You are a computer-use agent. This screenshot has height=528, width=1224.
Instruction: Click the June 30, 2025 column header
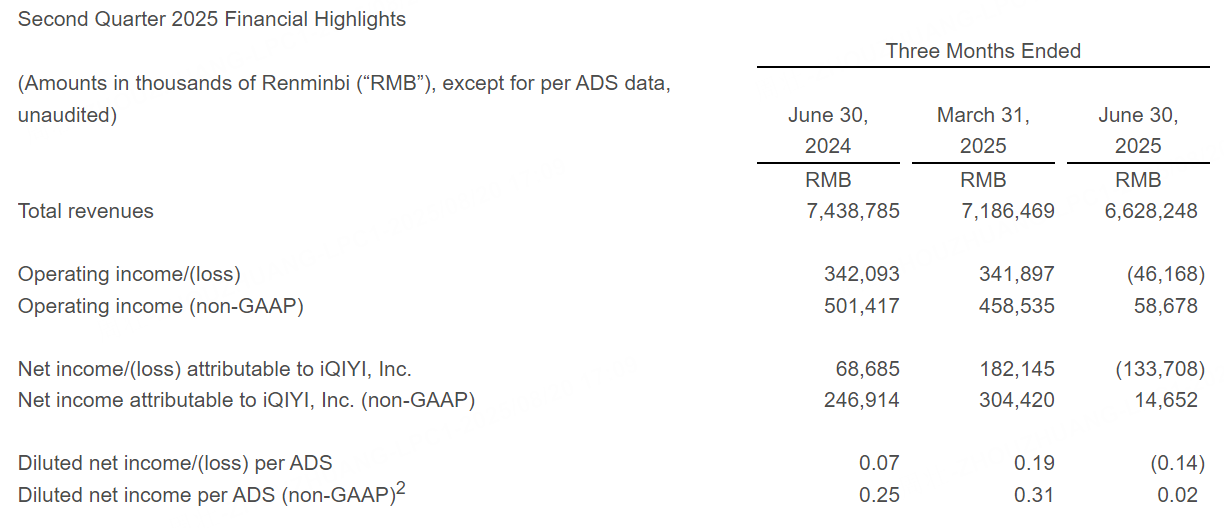pyautogui.click(x=1138, y=131)
